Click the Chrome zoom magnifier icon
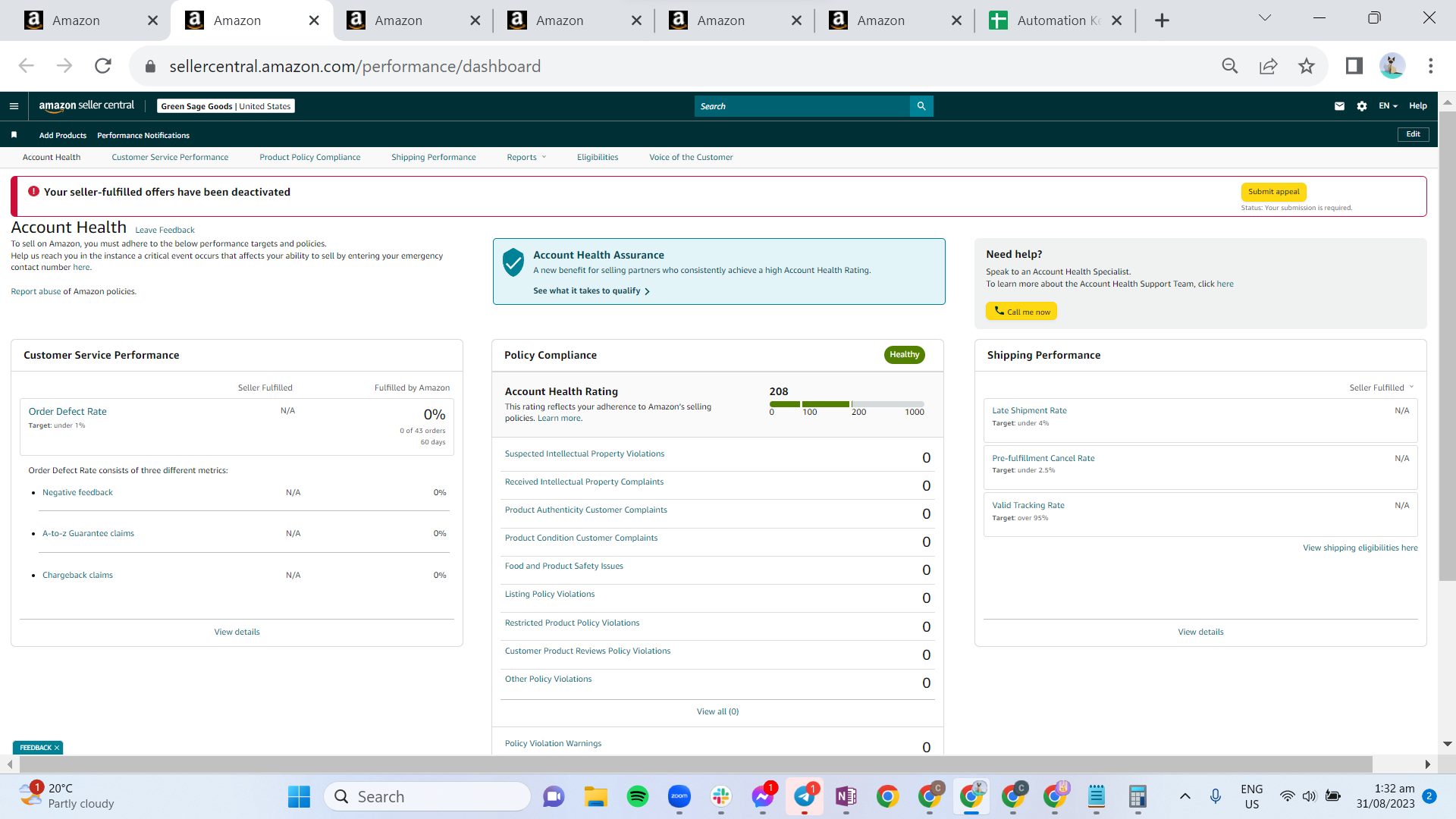This screenshot has width=1456, height=819. (1230, 66)
